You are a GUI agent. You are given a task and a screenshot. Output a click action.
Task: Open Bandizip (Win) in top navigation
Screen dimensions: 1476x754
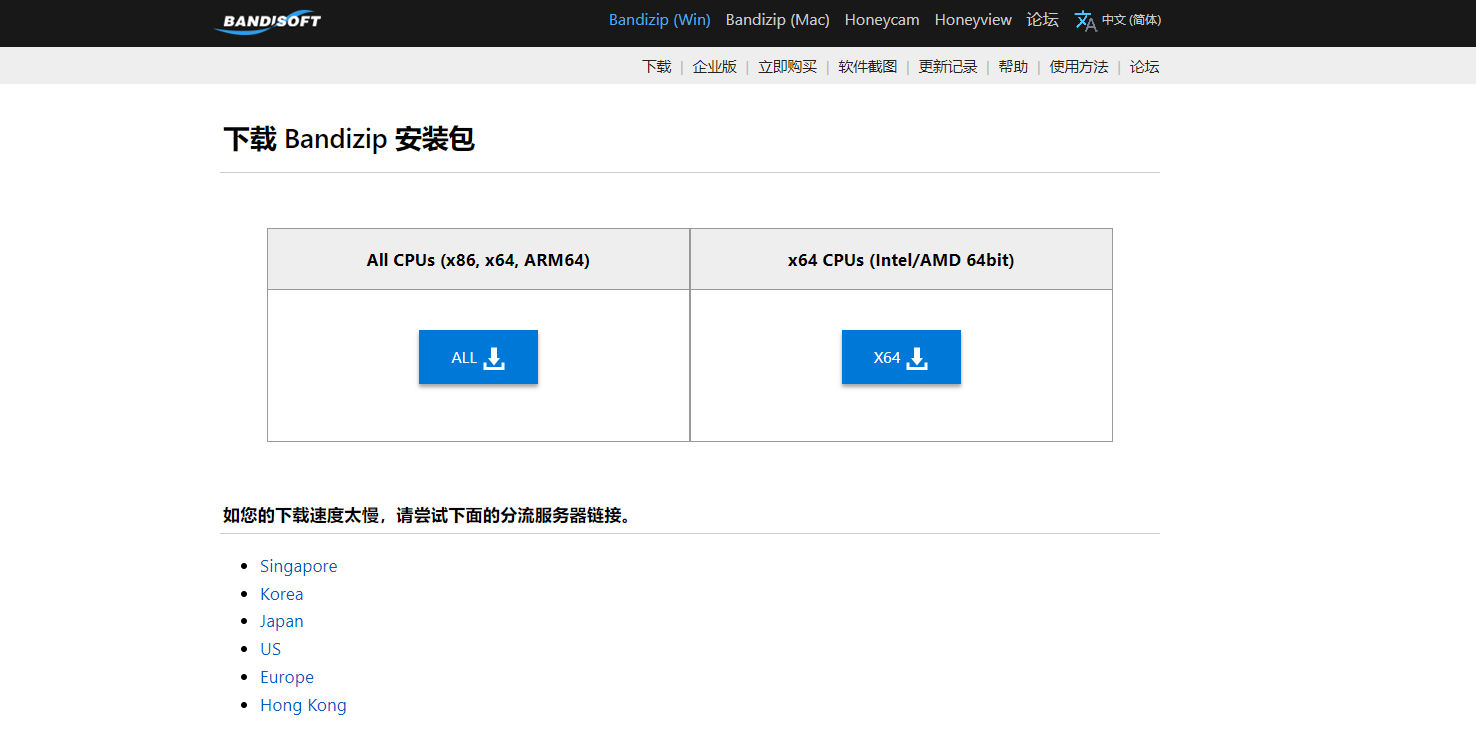[x=660, y=20]
